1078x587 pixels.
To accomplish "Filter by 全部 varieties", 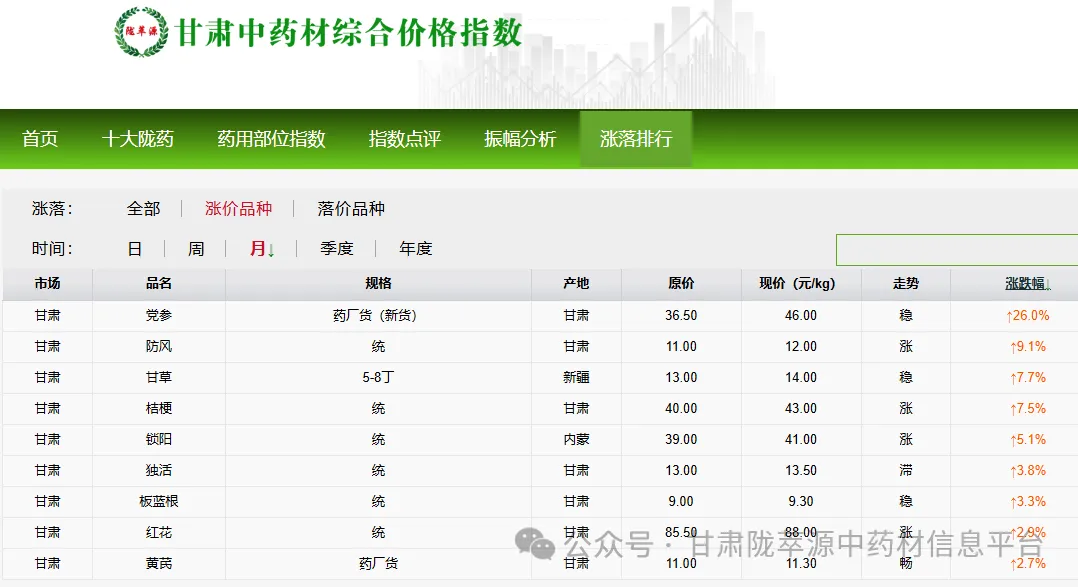I will pyautogui.click(x=143, y=208).
